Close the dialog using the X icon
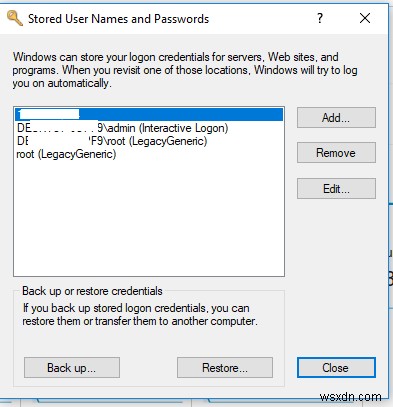The height and width of the screenshot is (407, 393). (x=365, y=18)
